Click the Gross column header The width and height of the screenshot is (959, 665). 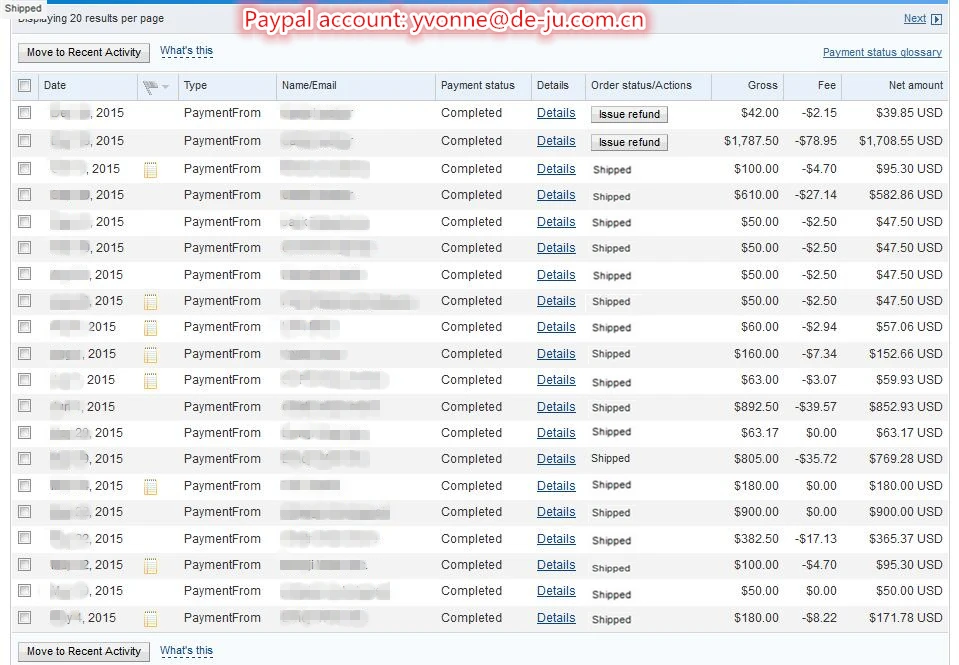762,86
